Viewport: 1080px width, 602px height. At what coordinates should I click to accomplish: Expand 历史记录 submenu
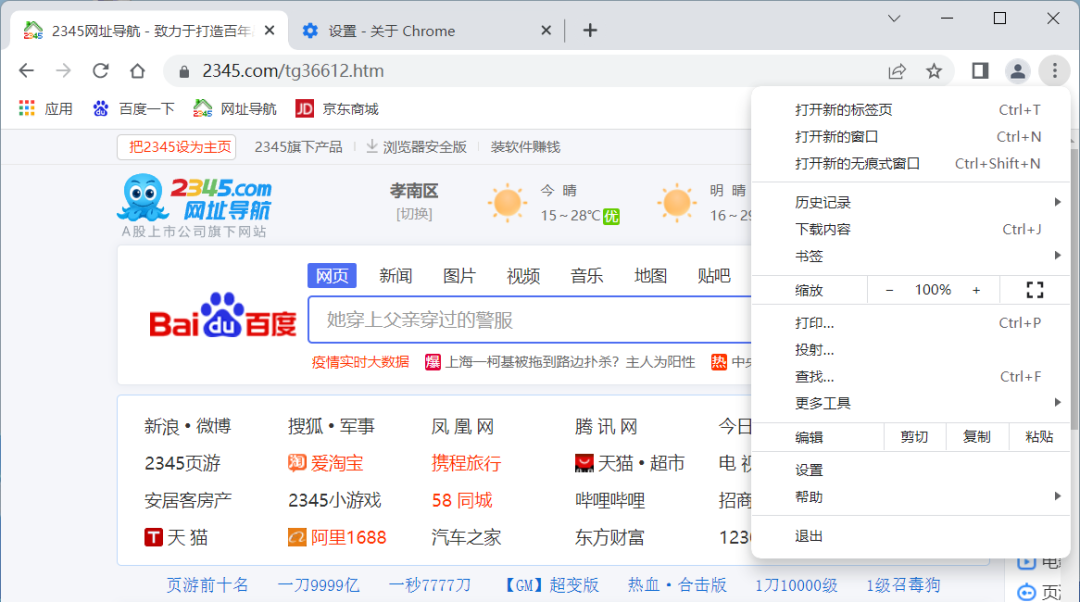pos(911,202)
